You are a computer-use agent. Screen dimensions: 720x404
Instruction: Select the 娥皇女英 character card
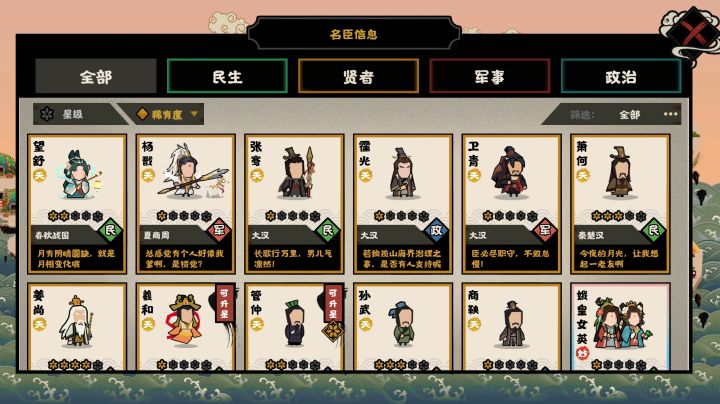click(620, 327)
